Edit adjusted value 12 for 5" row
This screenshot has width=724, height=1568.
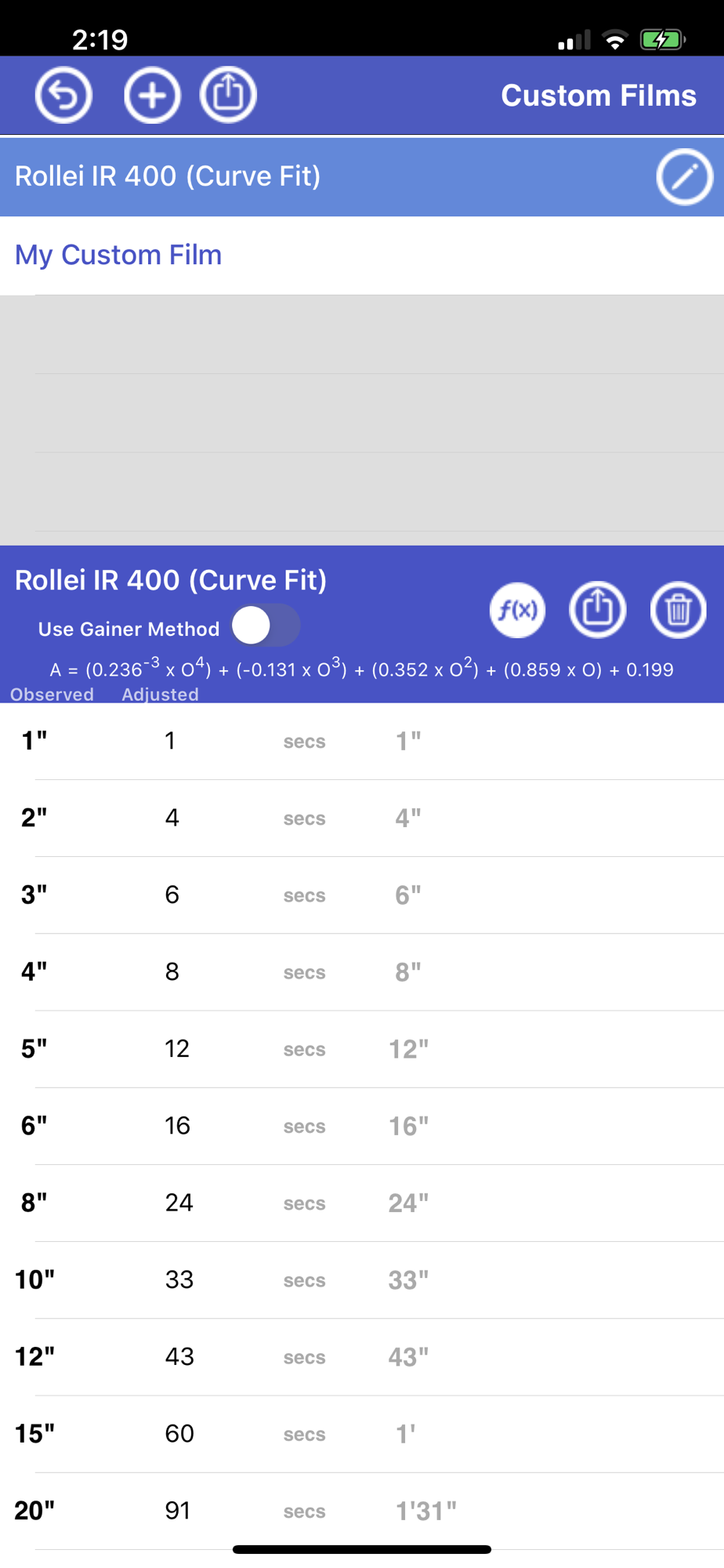point(177,1049)
